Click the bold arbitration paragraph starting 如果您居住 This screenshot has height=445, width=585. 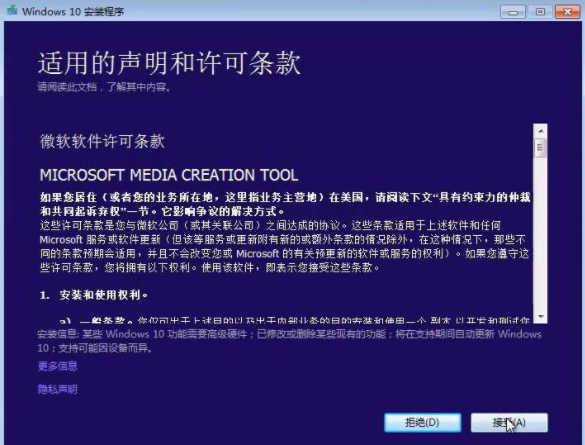click(285, 204)
